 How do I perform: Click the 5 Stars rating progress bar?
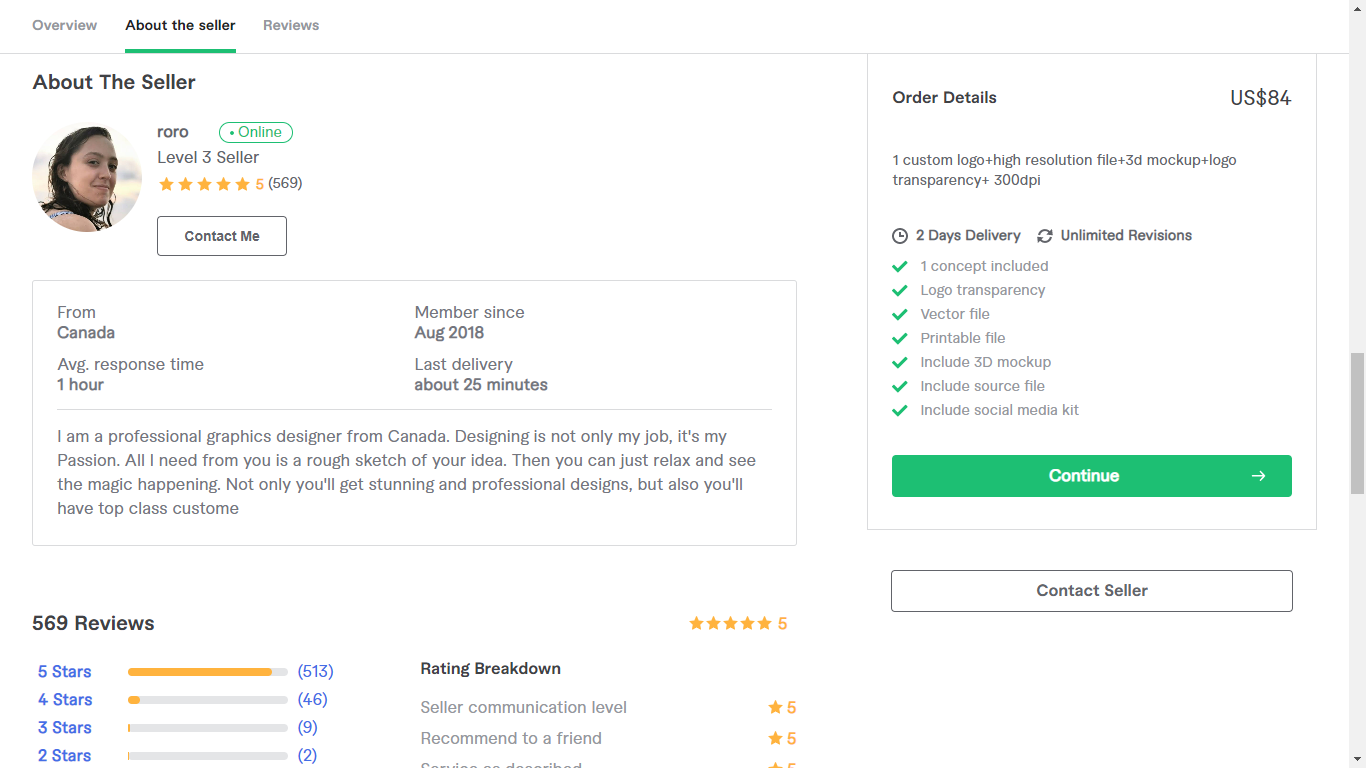[207, 671]
